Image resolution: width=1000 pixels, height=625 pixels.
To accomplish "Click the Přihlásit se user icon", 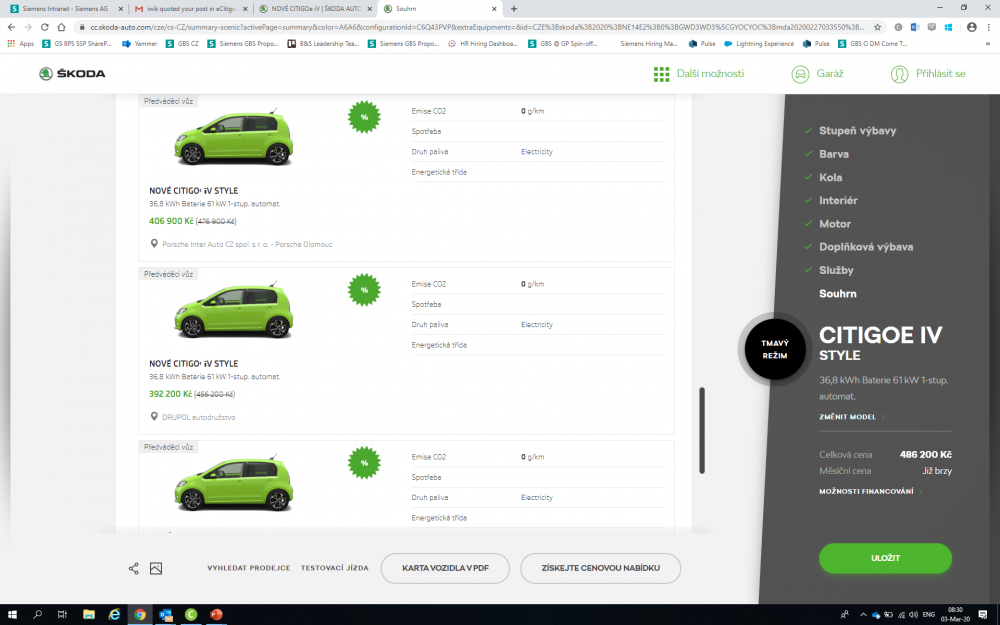I will [x=899, y=74].
